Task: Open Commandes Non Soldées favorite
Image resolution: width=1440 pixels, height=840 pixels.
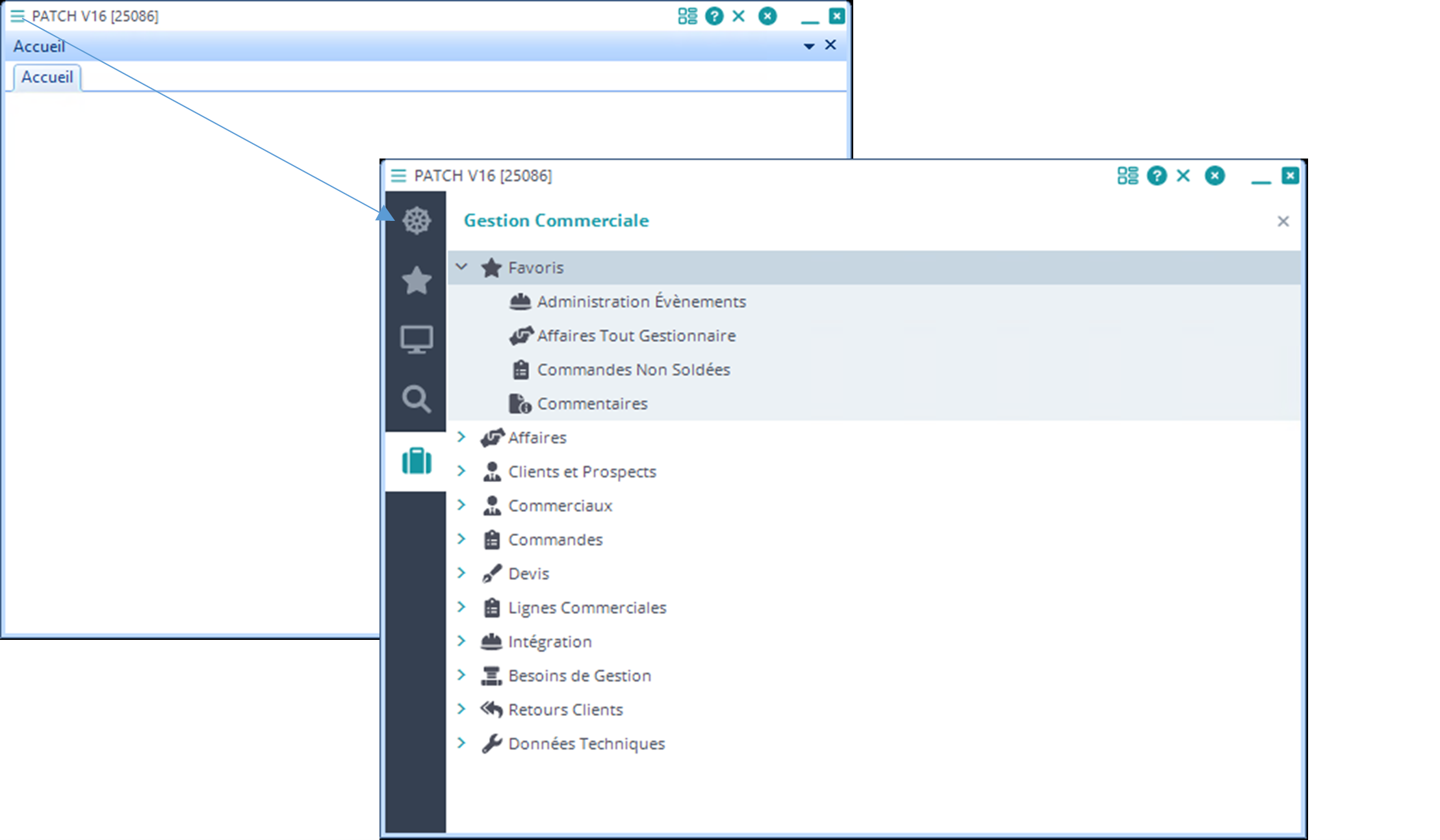Action: point(633,370)
